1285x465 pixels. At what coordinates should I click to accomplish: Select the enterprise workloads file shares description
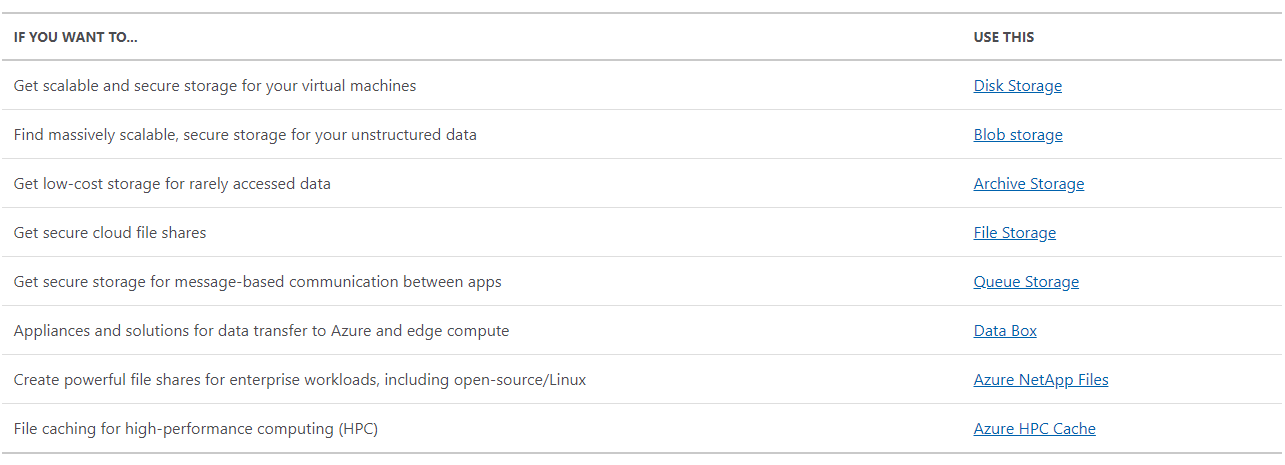tap(300, 380)
